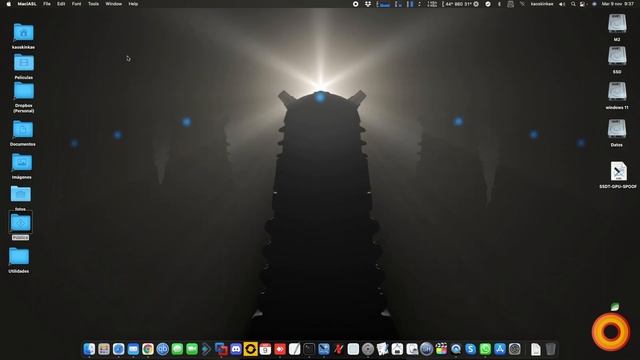Viewport: 640px width, 360px height.
Task: Open the Trash in the Dock
Action: coord(551,349)
